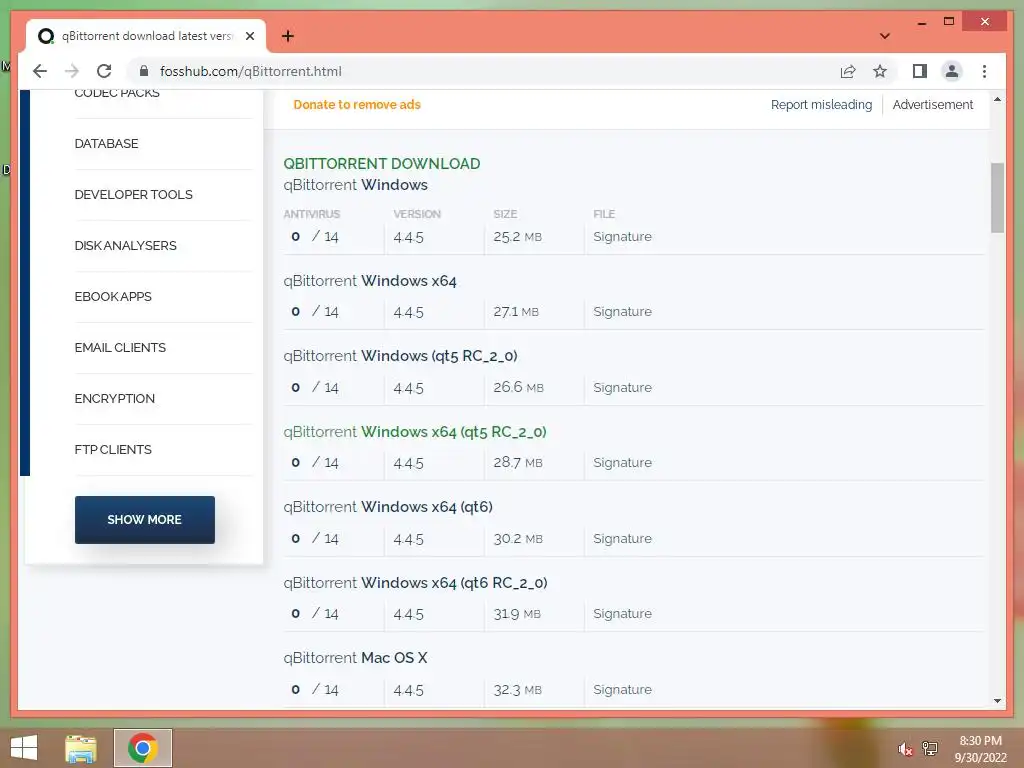Download qBittorrent Windows x64 (qt6)

pyautogui.click(x=388, y=507)
